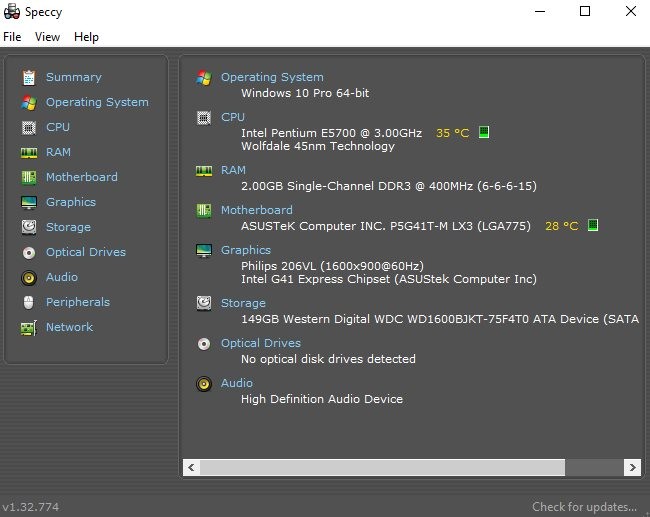The width and height of the screenshot is (650, 517).
Task: Click the 35 °C CPU temperature reading
Action: (x=452, y=133)
